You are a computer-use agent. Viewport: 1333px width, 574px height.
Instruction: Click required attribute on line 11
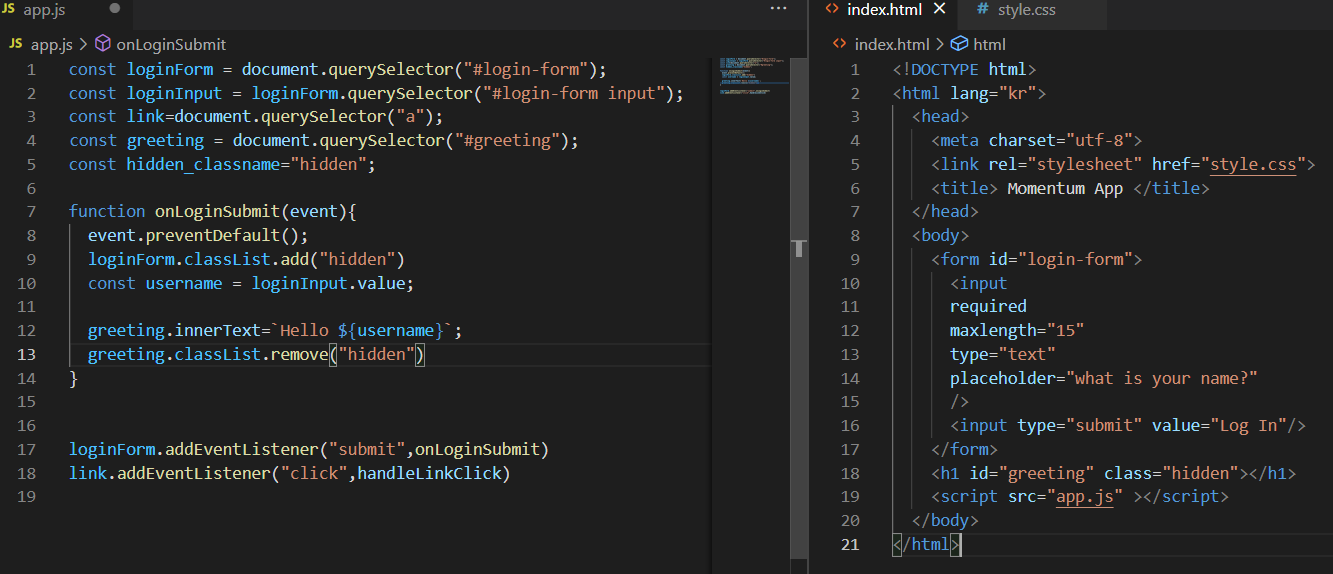(x=988, y=306)
